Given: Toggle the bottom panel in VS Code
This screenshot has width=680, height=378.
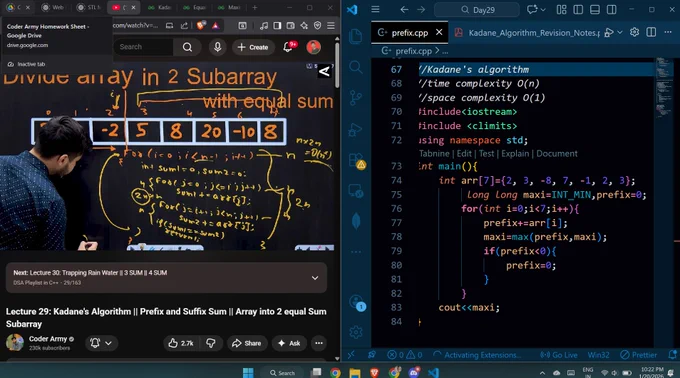Looking at the screenshot, I should 595,9.
